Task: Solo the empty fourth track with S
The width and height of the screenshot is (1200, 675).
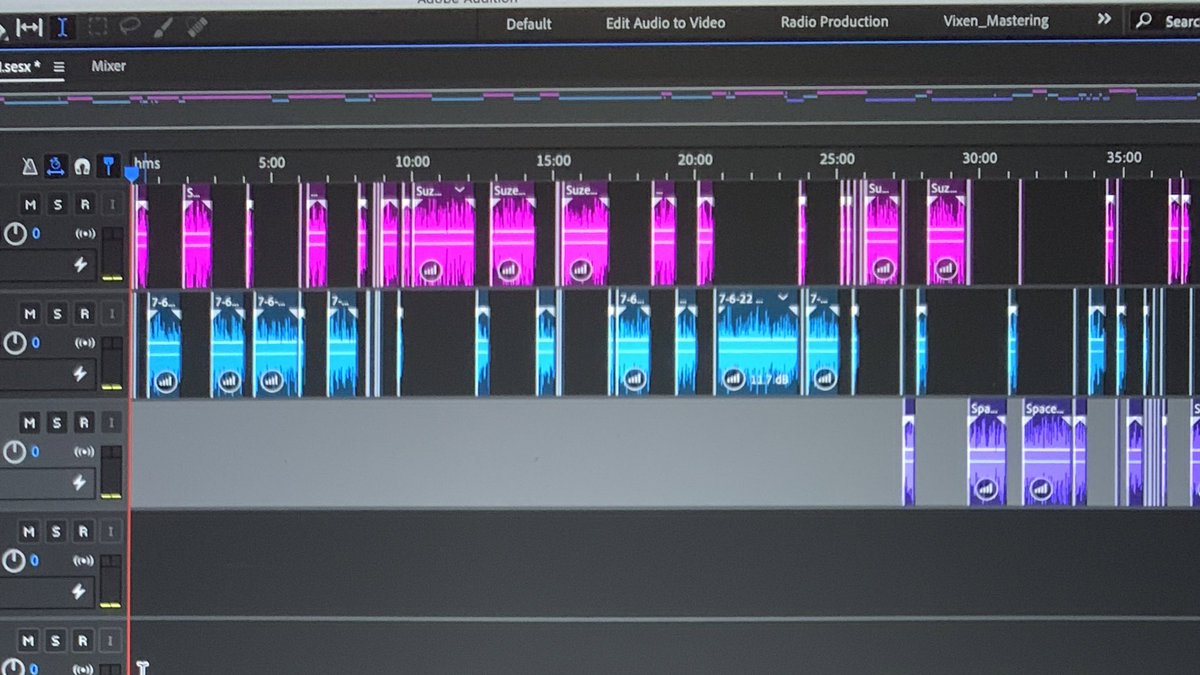Action: (x=58, y=531)
